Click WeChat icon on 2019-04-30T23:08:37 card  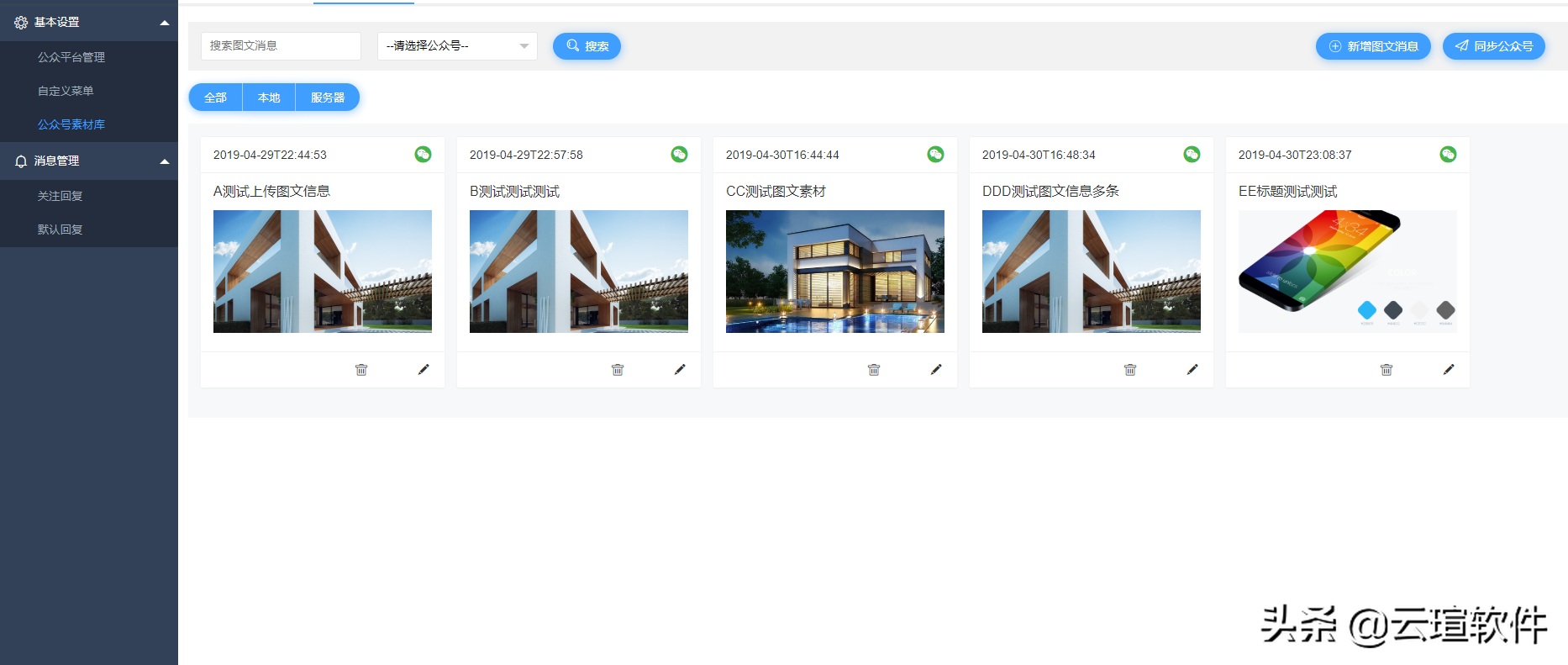click(x=1448, y=154)
